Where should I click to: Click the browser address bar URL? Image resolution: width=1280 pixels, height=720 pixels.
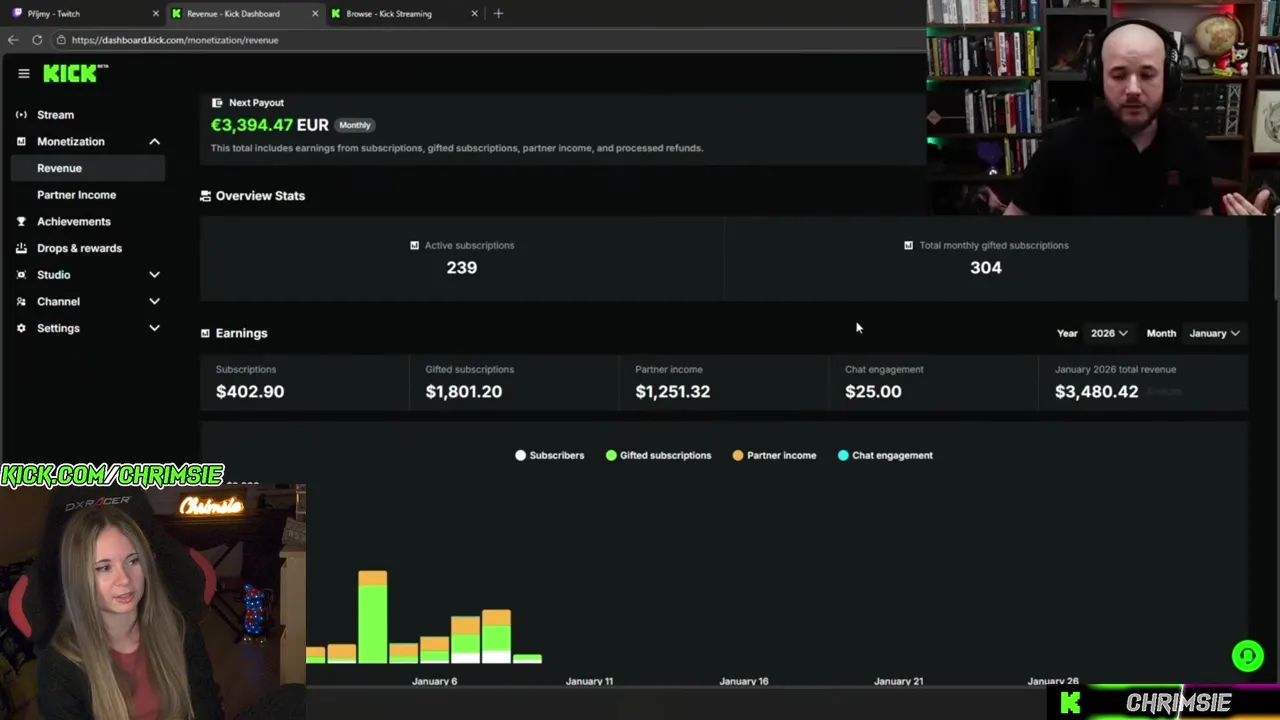175,40
